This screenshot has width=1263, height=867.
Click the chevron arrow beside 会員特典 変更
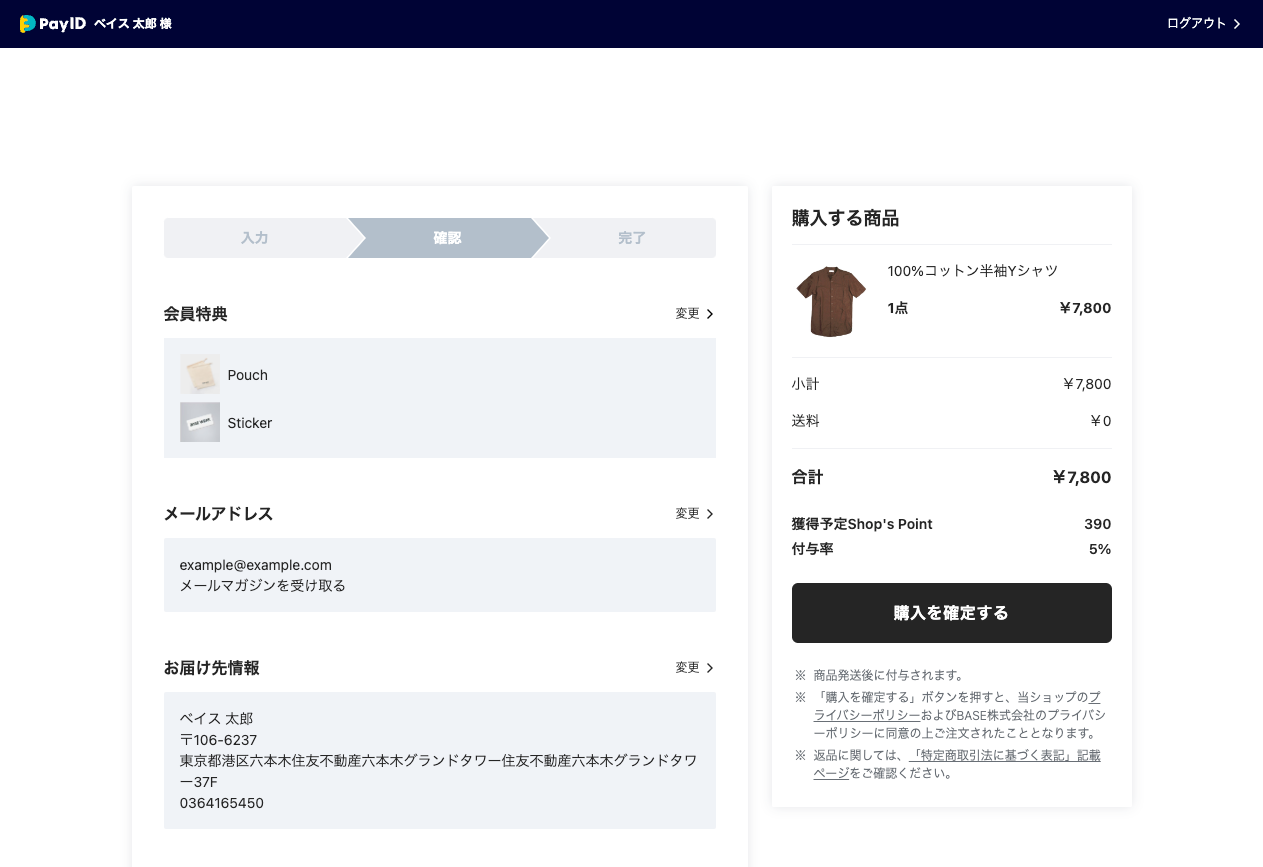(x=710, y=314)
